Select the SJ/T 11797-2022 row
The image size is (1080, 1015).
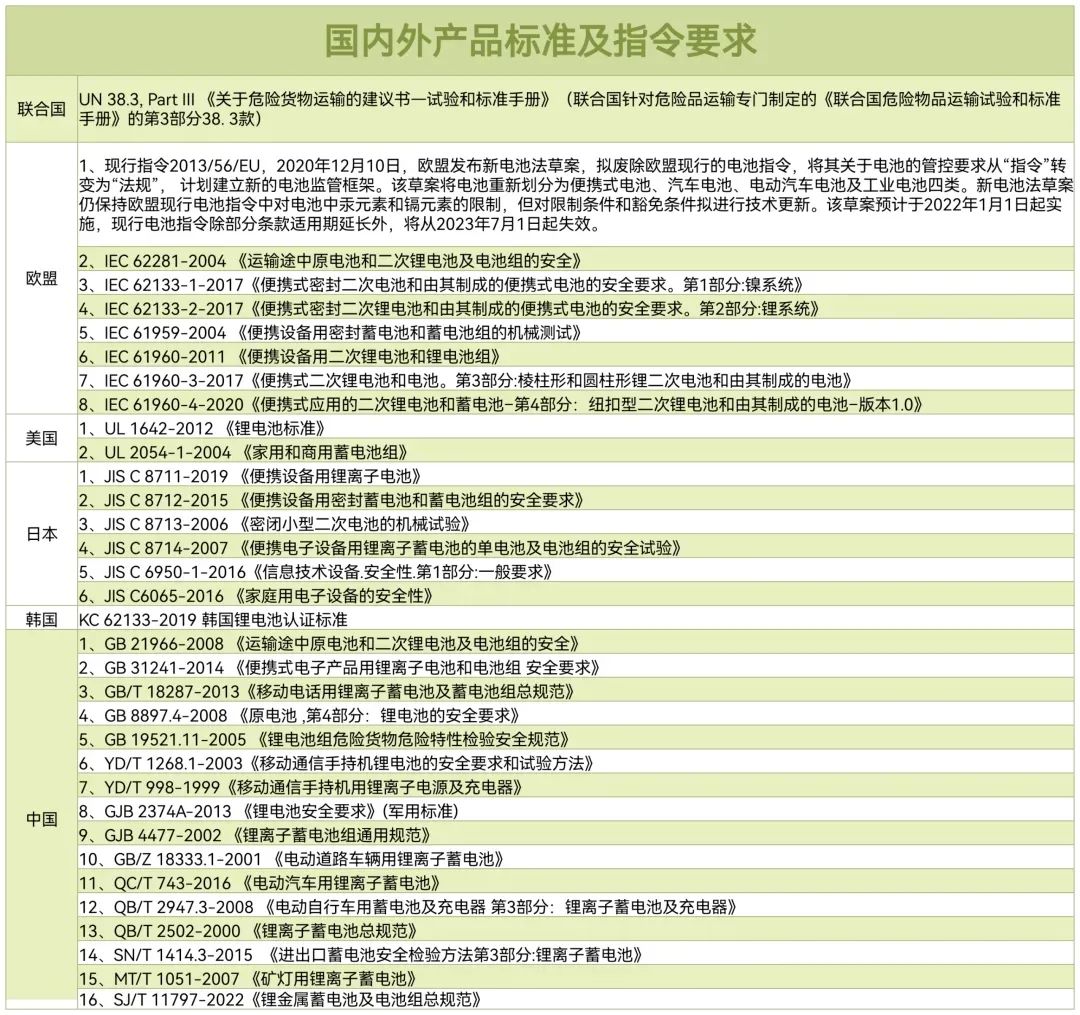pyautogui.click(x=281, y=999)
